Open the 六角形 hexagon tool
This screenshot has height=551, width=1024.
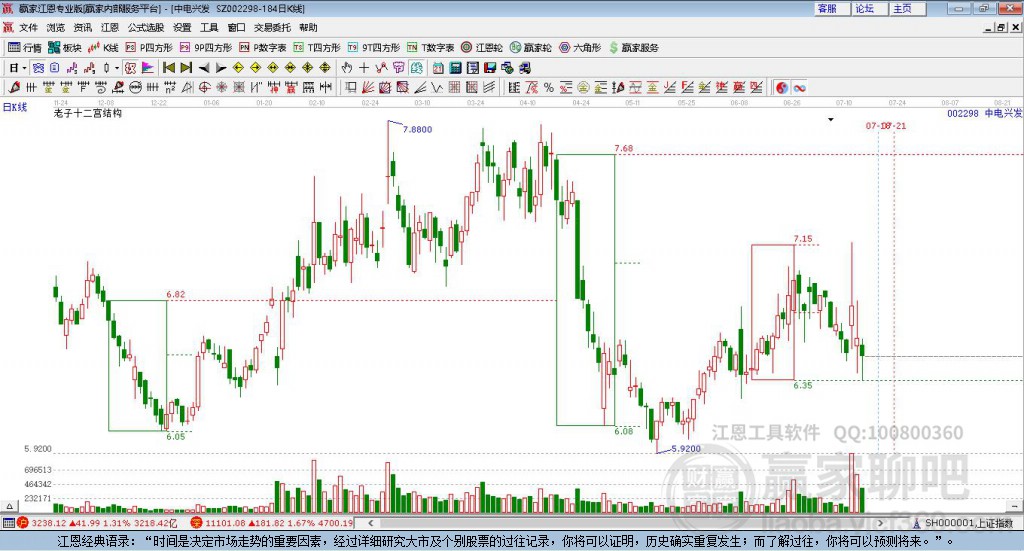click(580, 48)
